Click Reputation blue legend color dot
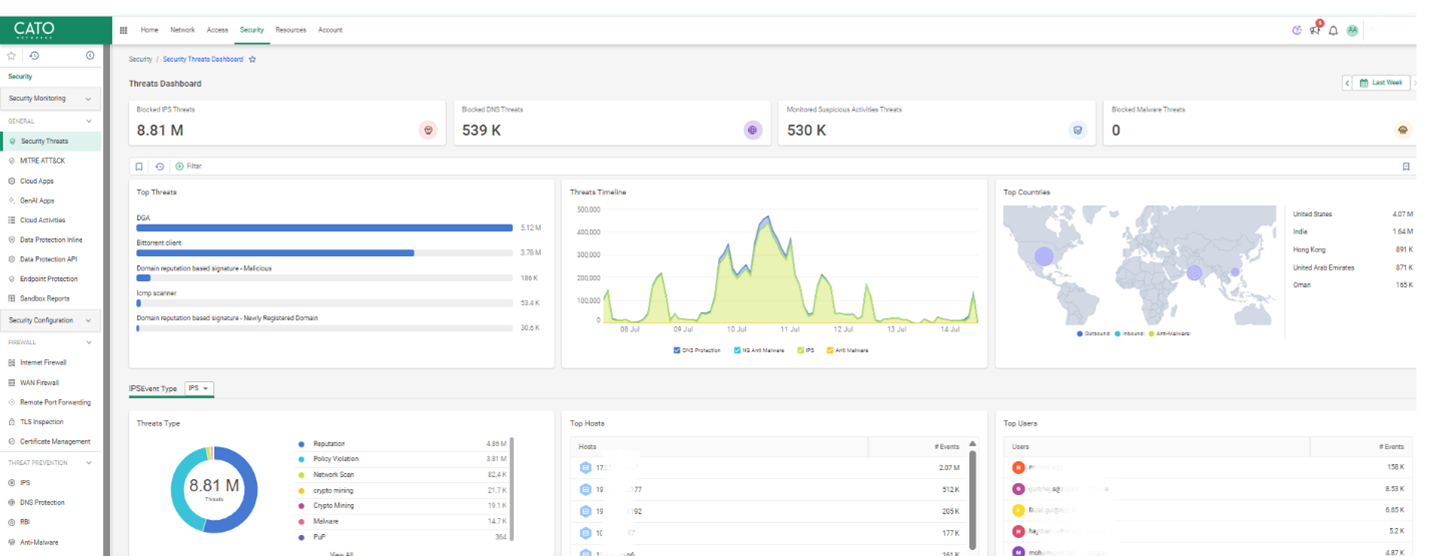The height and width of the screenshot is (556, 1430). pos(300,443)
